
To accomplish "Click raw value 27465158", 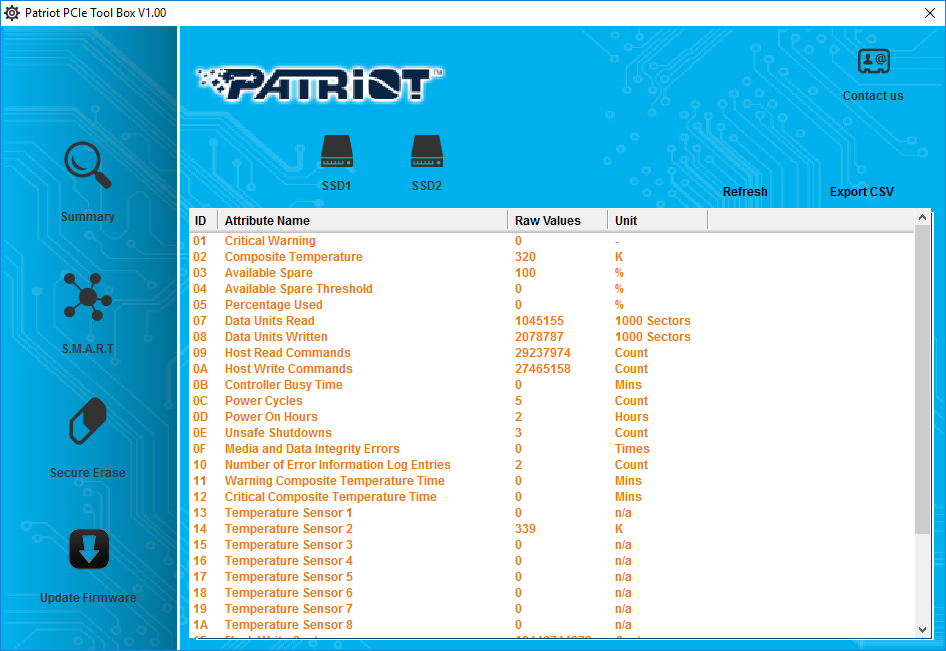I will tap(543, 369).
